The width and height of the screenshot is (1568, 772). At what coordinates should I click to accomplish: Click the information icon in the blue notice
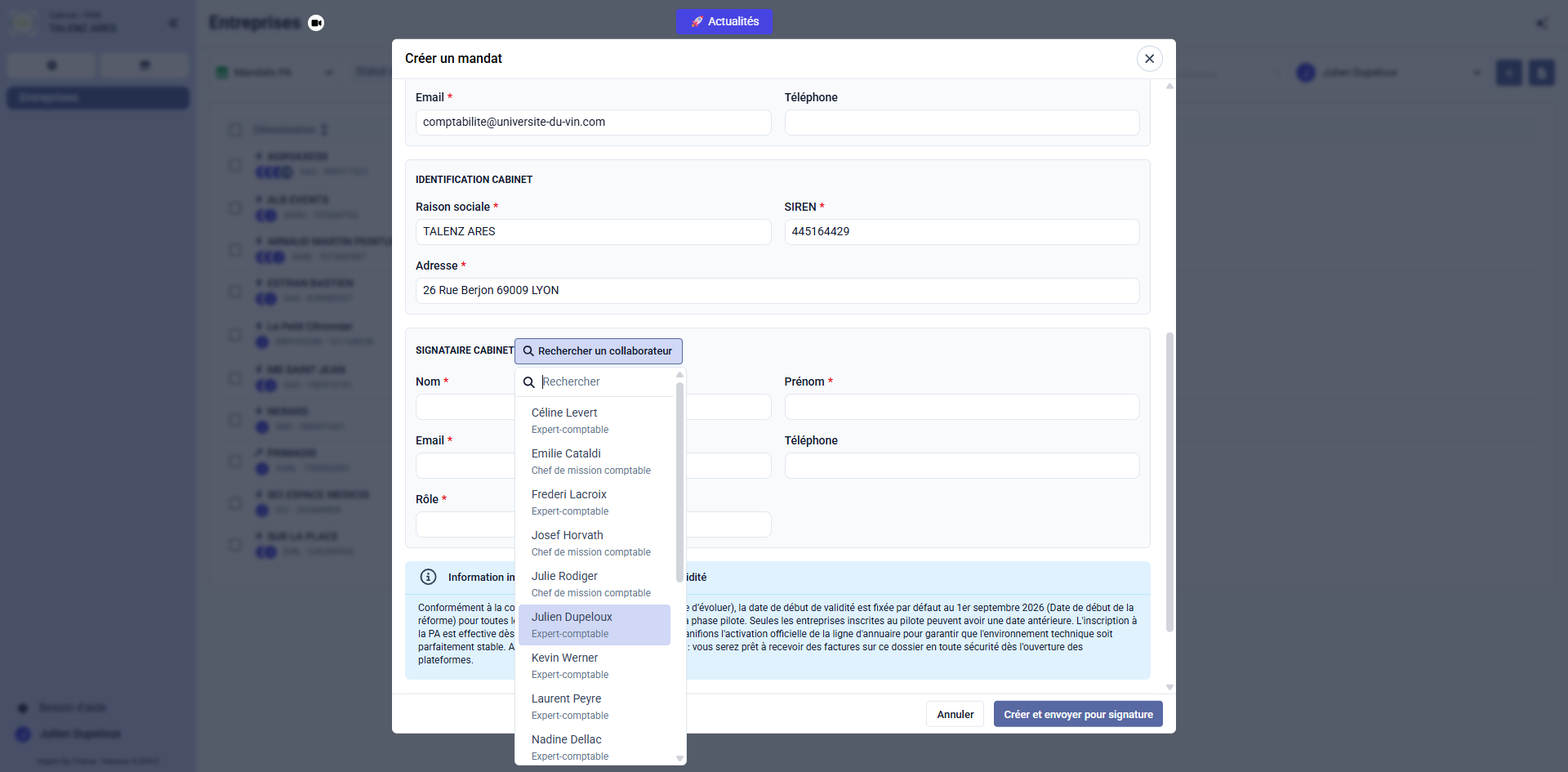point(428,577)
